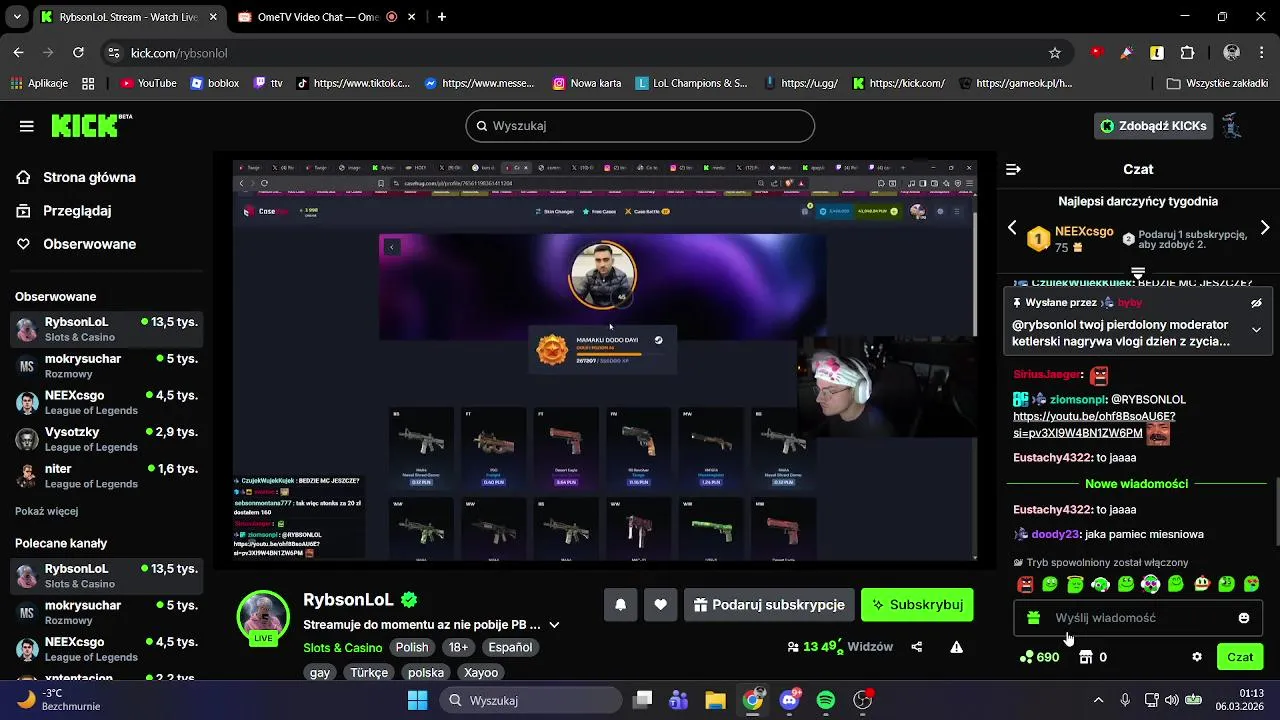
Task: Report the stream with warning triangle icon
Action: pos(956,647)
